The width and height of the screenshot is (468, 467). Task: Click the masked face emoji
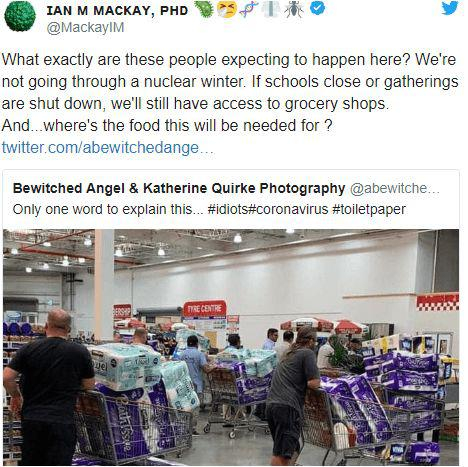(x=227, y=9)
